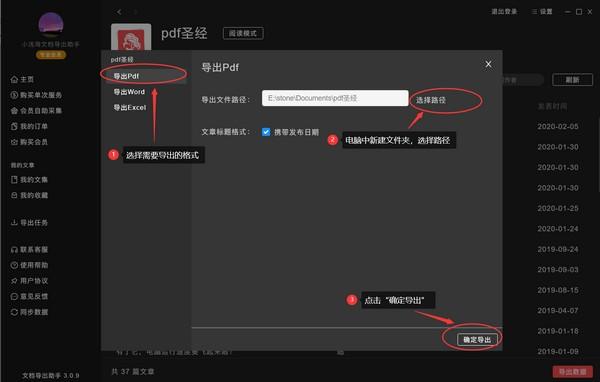Open 购买单次服务 in the sidebar
Screen dimensions: 600x382
36,95
